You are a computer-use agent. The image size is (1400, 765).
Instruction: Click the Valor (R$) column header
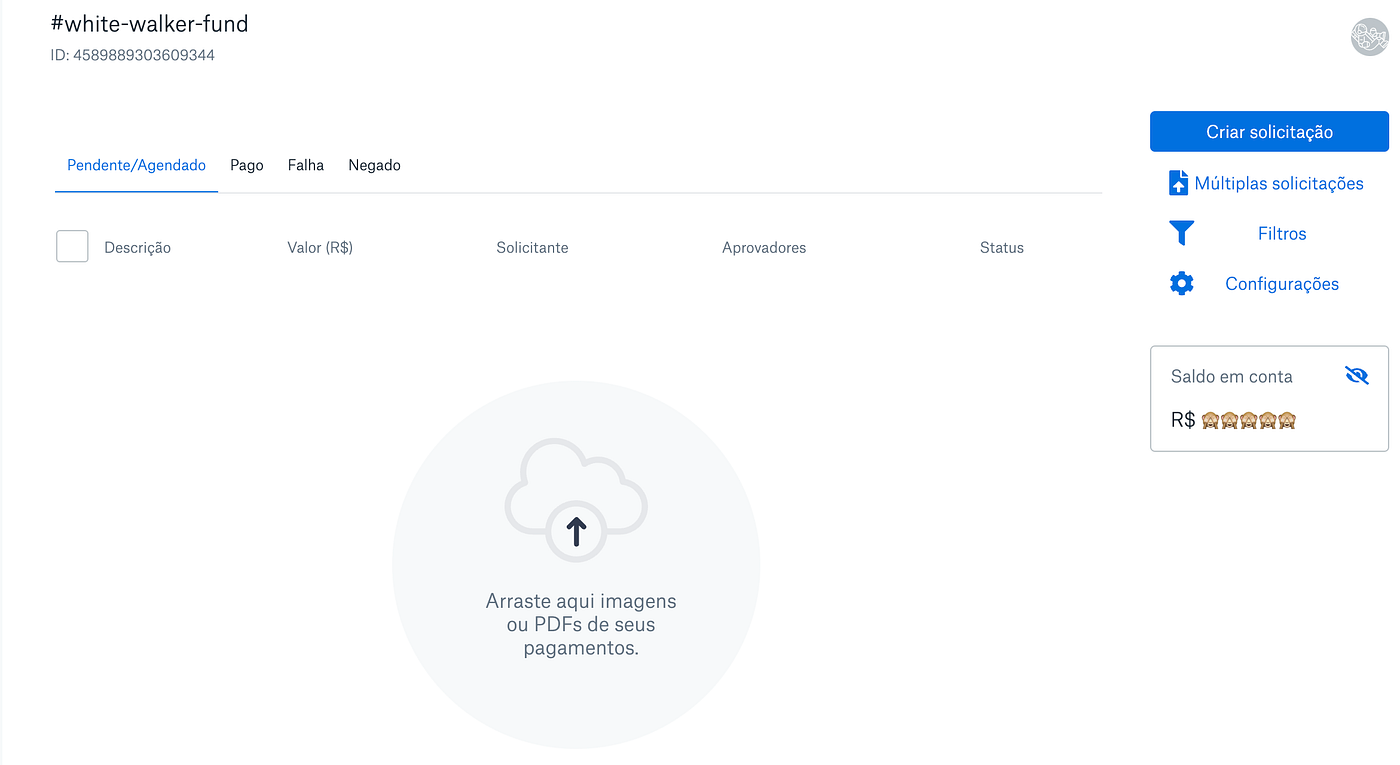click(320, 247)
